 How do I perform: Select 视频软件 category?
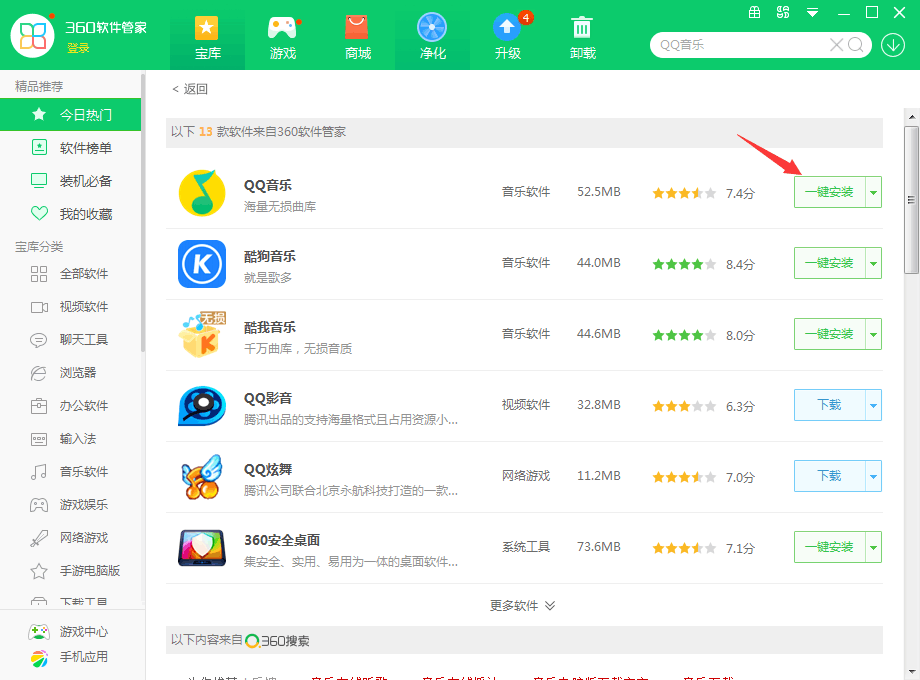click(x=70, y=306)
